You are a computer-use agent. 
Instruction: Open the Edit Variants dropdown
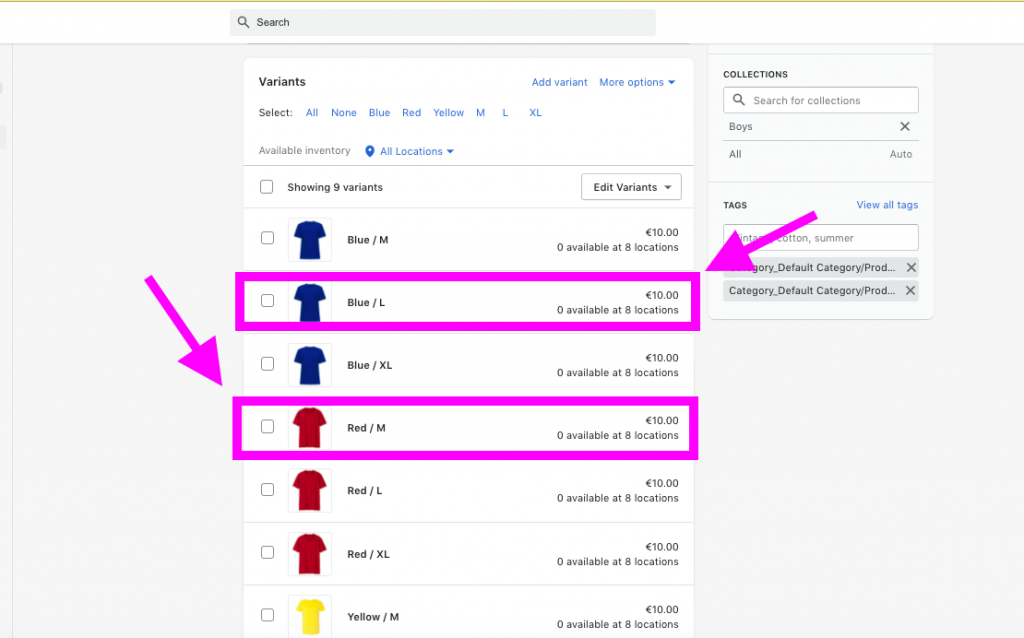pos(631,186)
